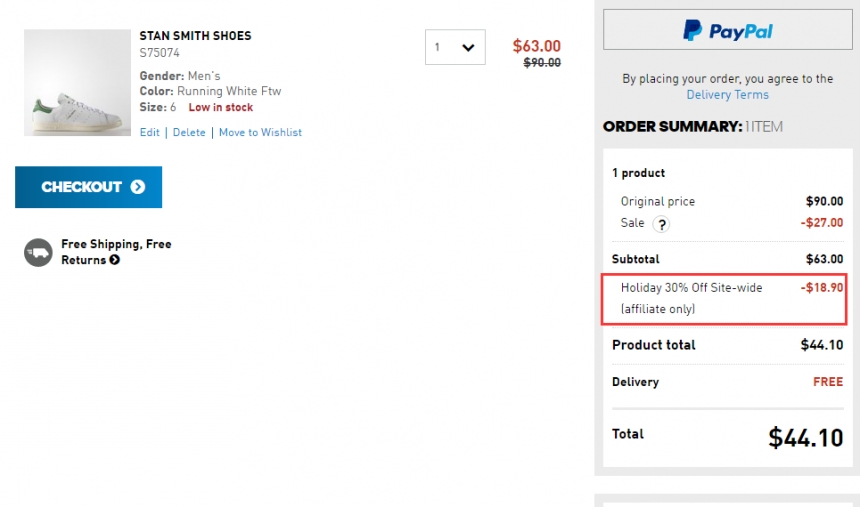The width and height of the screenshot is (860, 507).
Task: Pay with the PayPal button
Action: [727, 30]
